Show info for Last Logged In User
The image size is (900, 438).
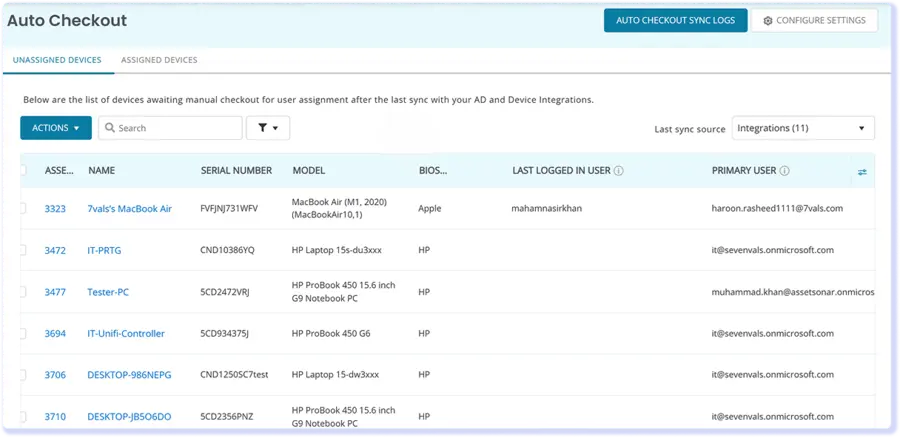(619, 170)
